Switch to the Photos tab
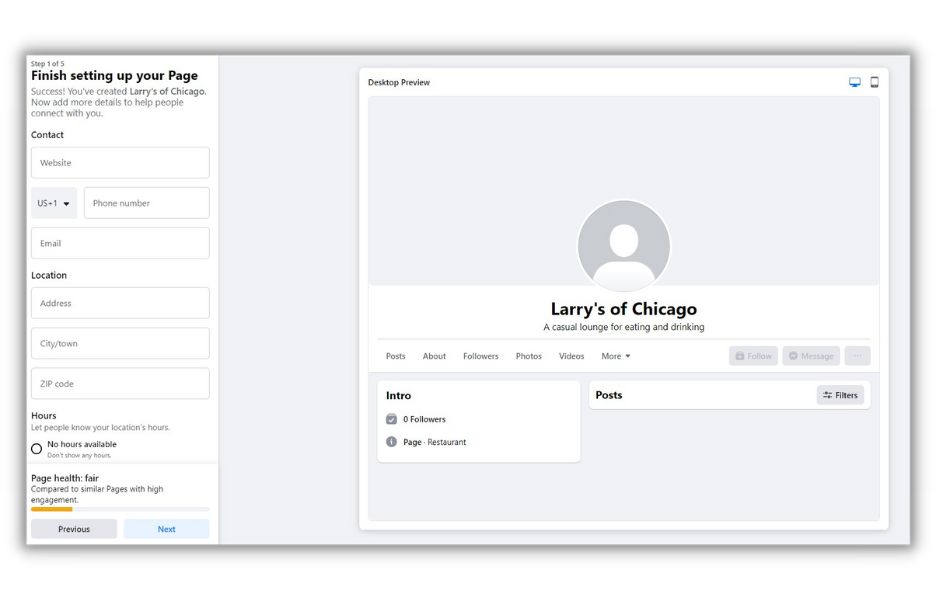This screenshot has height=600, width=936. pos(528,356)
